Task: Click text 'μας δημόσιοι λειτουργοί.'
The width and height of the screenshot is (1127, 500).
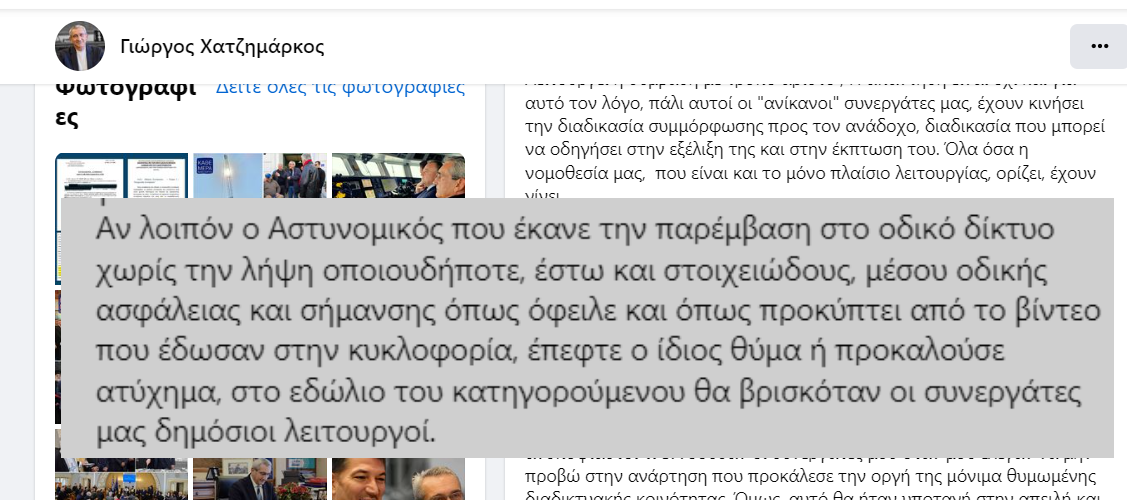Action: 265,435
